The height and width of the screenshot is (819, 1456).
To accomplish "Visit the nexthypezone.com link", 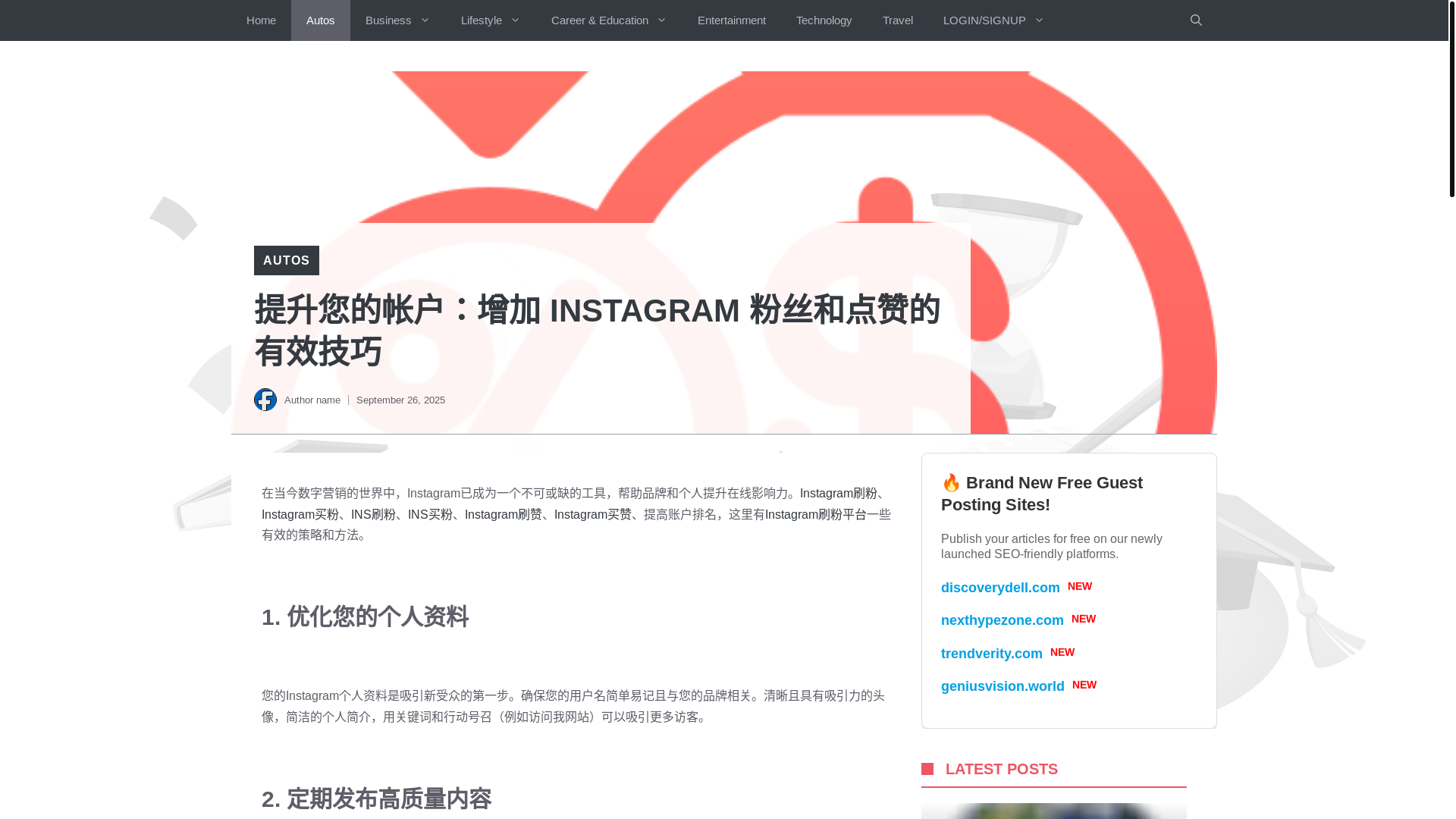I will click(x=1002, y=620).
